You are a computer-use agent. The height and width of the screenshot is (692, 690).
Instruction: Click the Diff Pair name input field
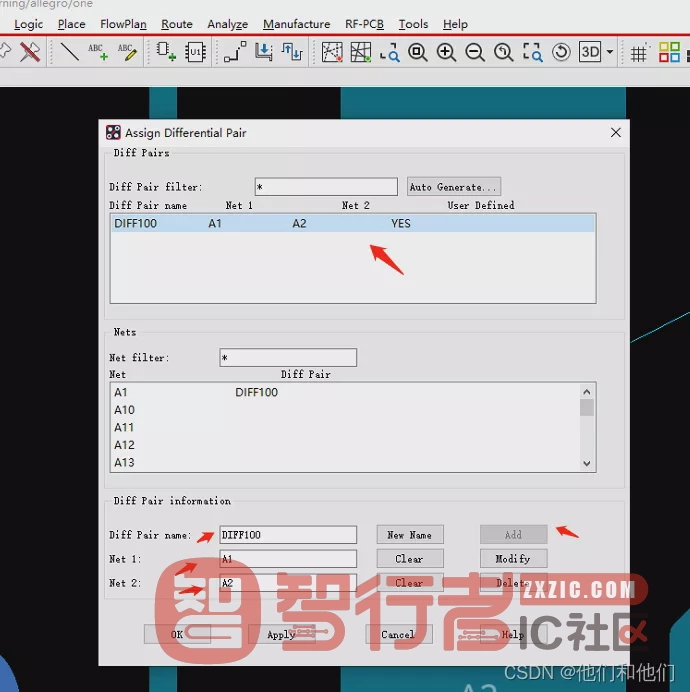[288, 534]
